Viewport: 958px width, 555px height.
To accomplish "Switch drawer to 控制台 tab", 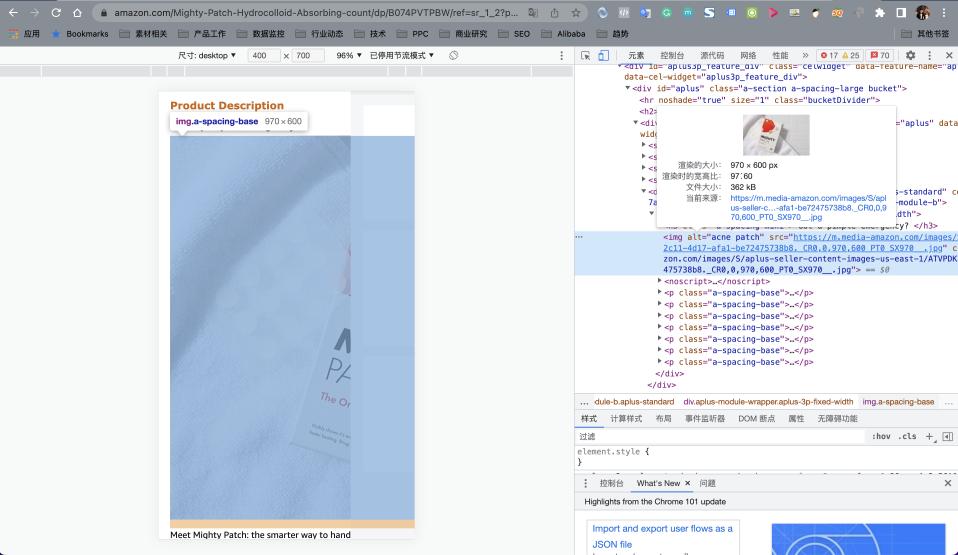I will coord(612,483).
